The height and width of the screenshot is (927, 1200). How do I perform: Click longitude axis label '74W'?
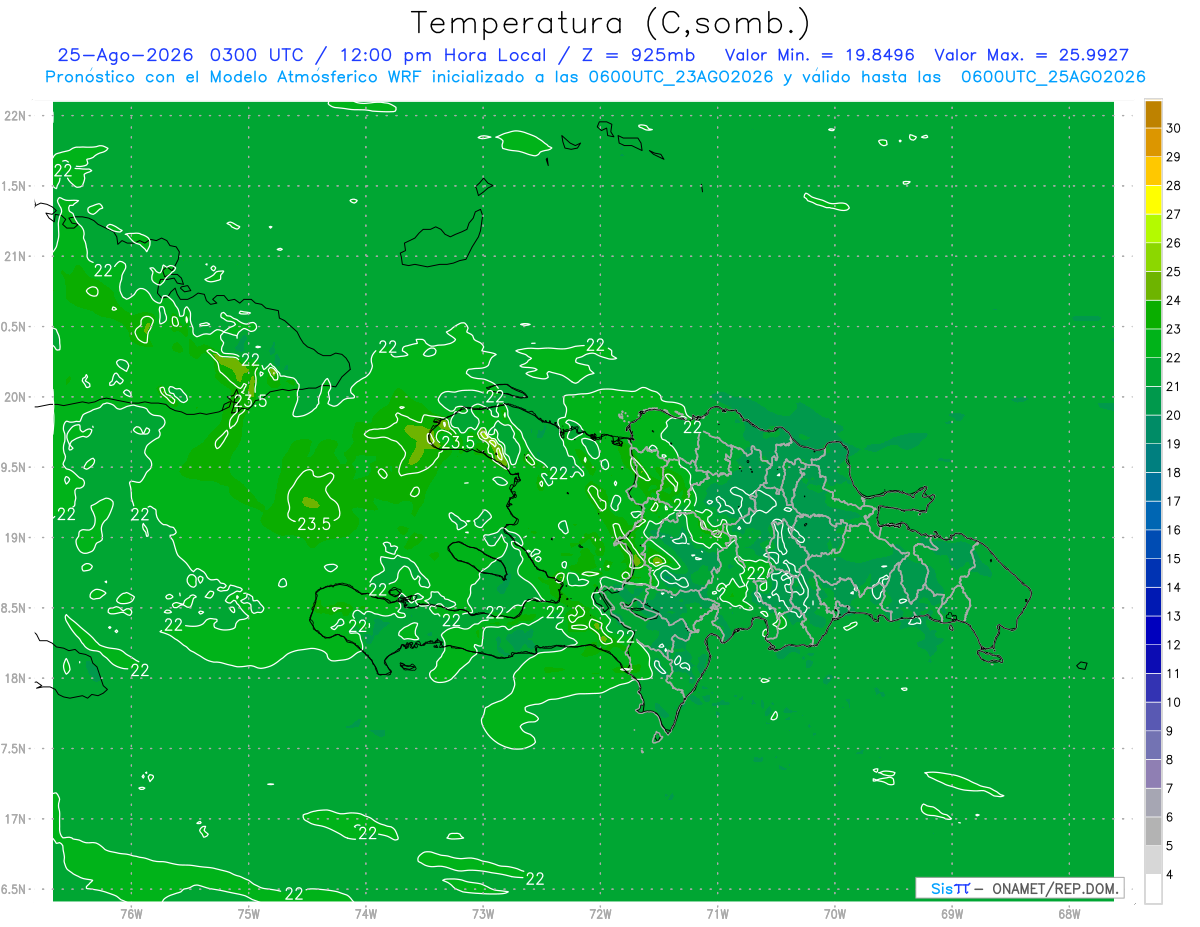click(x=365, y=913)
